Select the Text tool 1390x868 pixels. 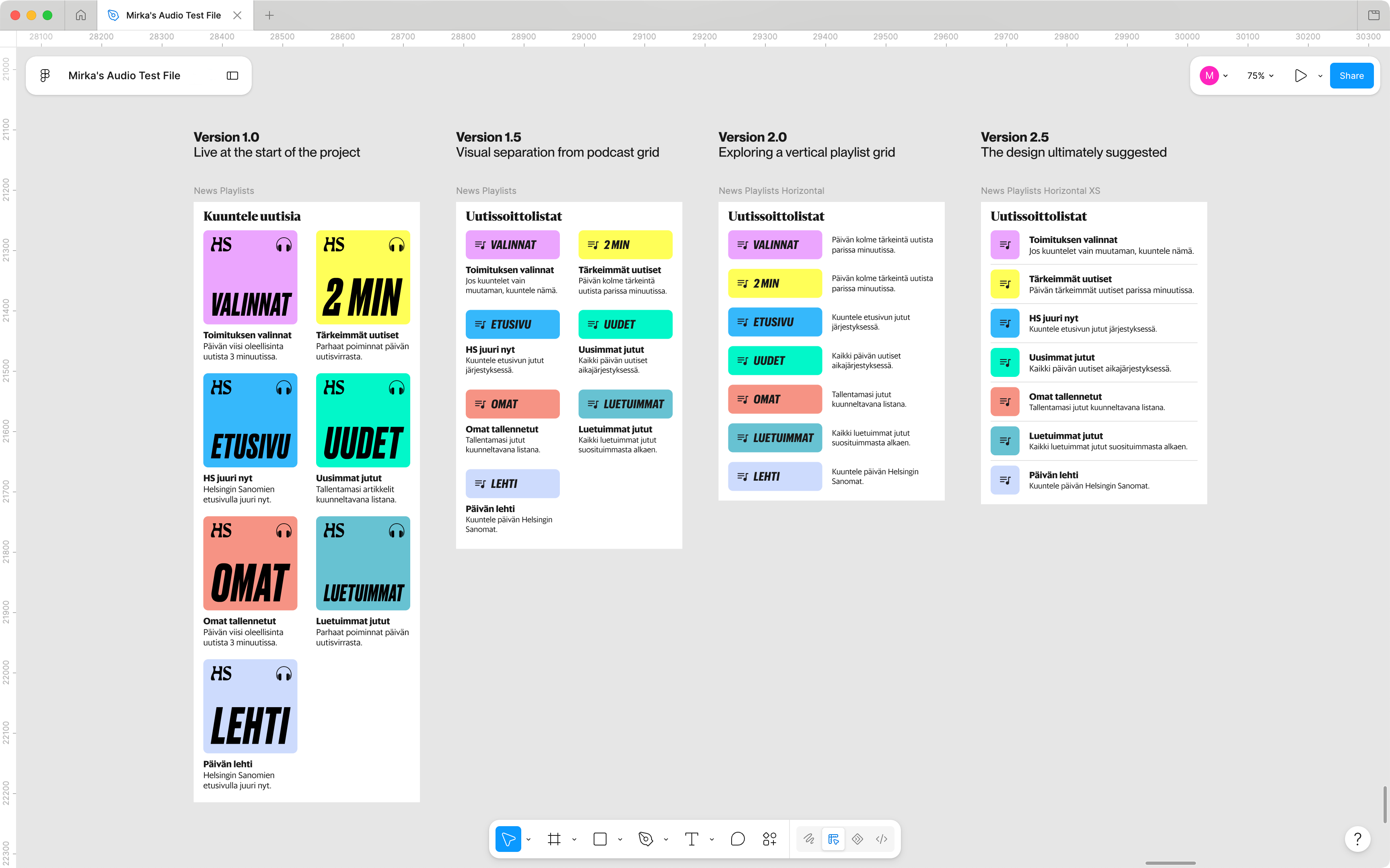691,839
